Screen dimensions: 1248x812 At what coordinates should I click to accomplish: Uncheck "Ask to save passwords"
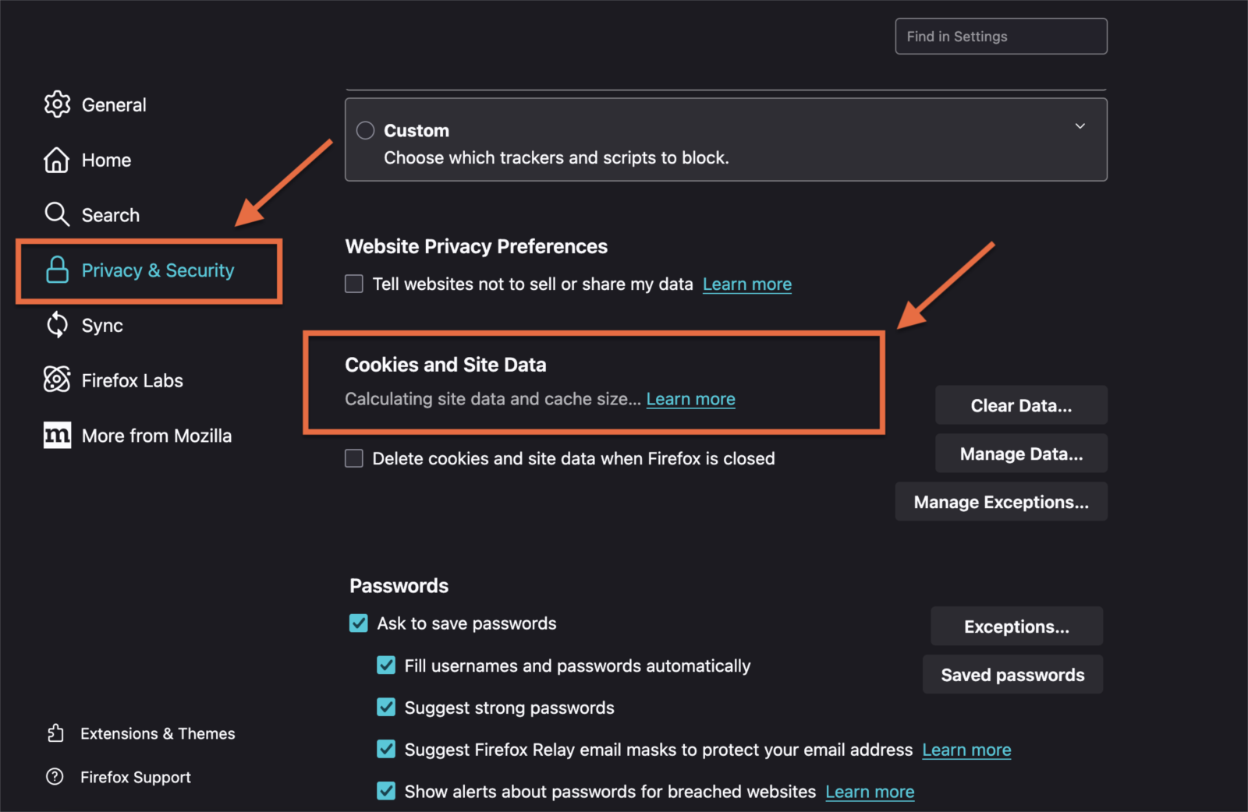[358, 623]
